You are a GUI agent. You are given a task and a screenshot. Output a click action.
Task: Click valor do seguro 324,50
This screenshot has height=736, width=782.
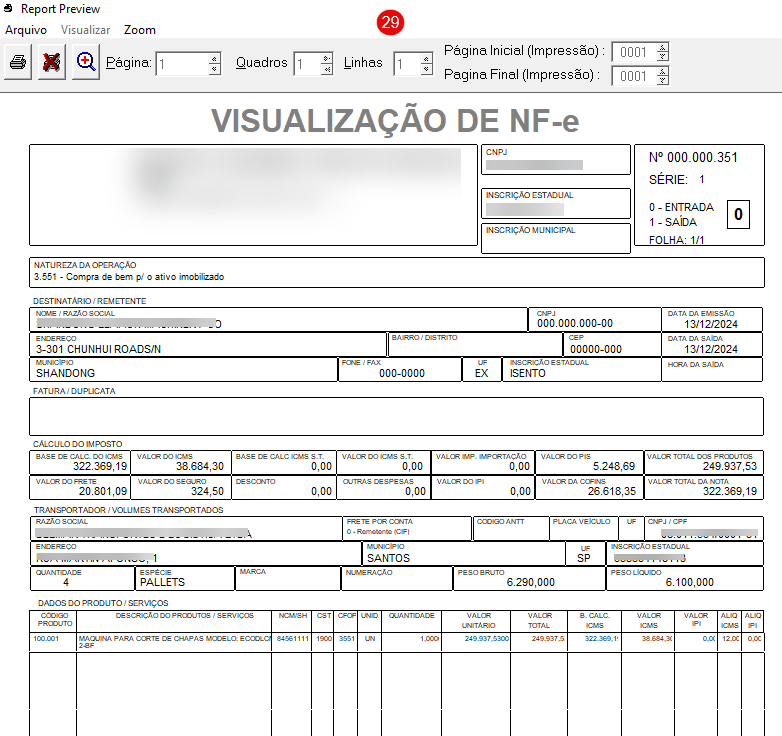pyautogui.click(x=207, y=491)
